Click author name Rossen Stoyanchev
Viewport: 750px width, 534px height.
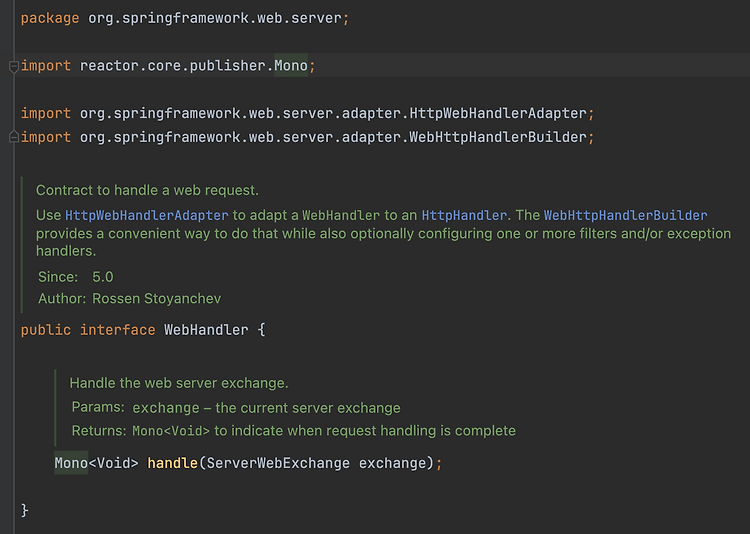coord(156,299)
